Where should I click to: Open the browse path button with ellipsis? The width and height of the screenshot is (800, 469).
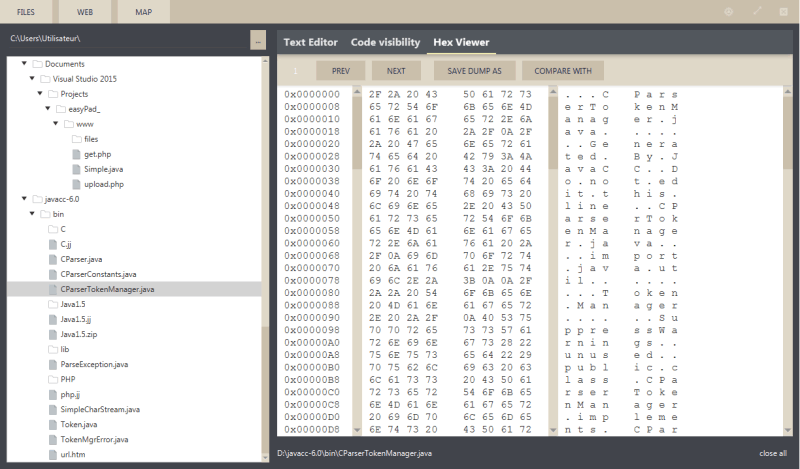pyautogui.click(x=258, y=40)
